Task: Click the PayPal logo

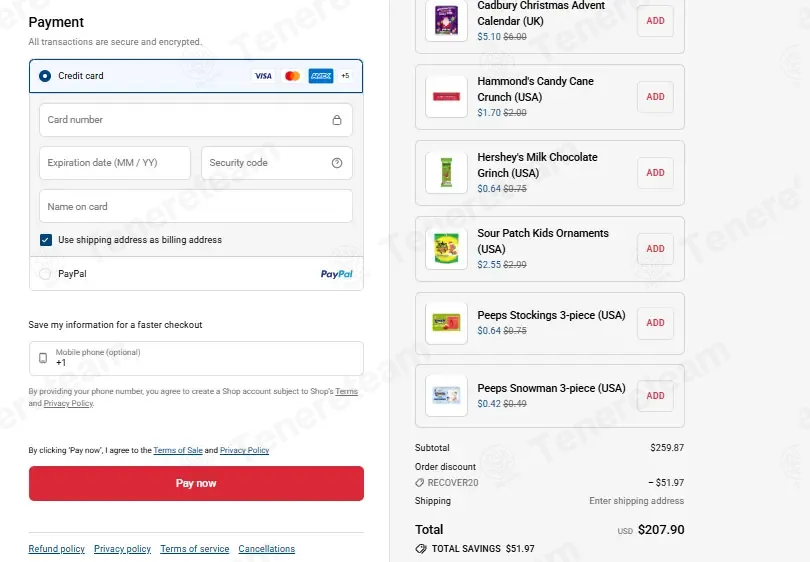Action: pos(336,274)
